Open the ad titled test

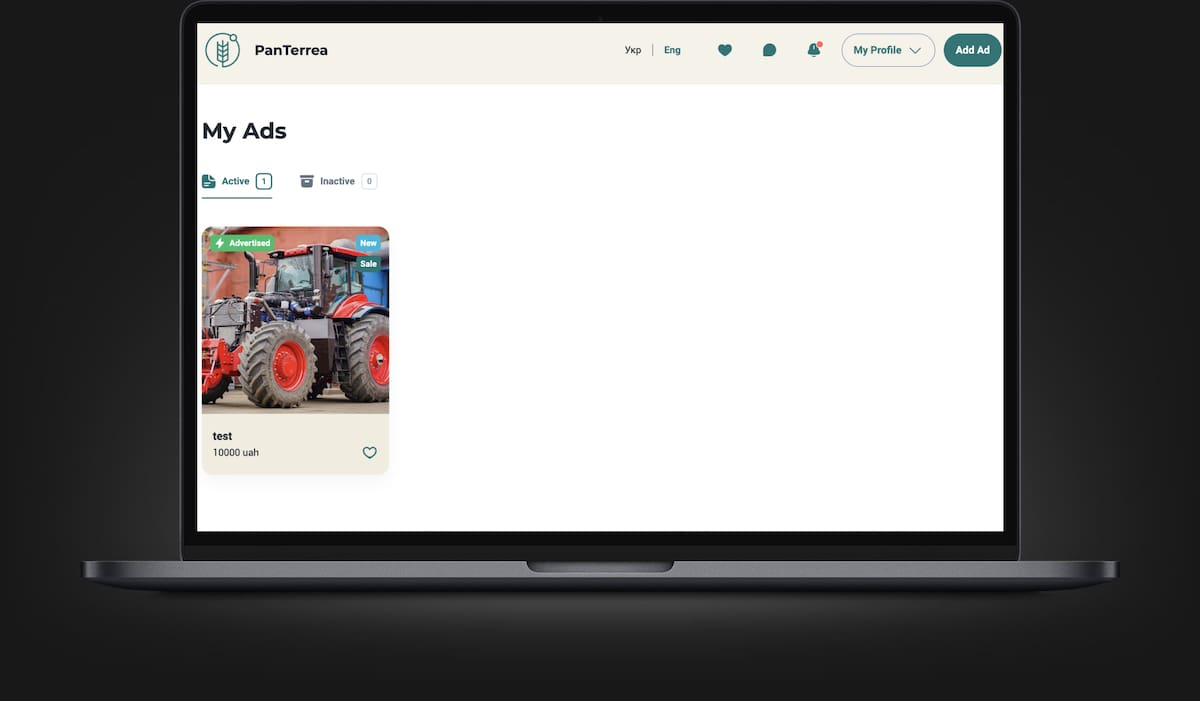[222, 436]
